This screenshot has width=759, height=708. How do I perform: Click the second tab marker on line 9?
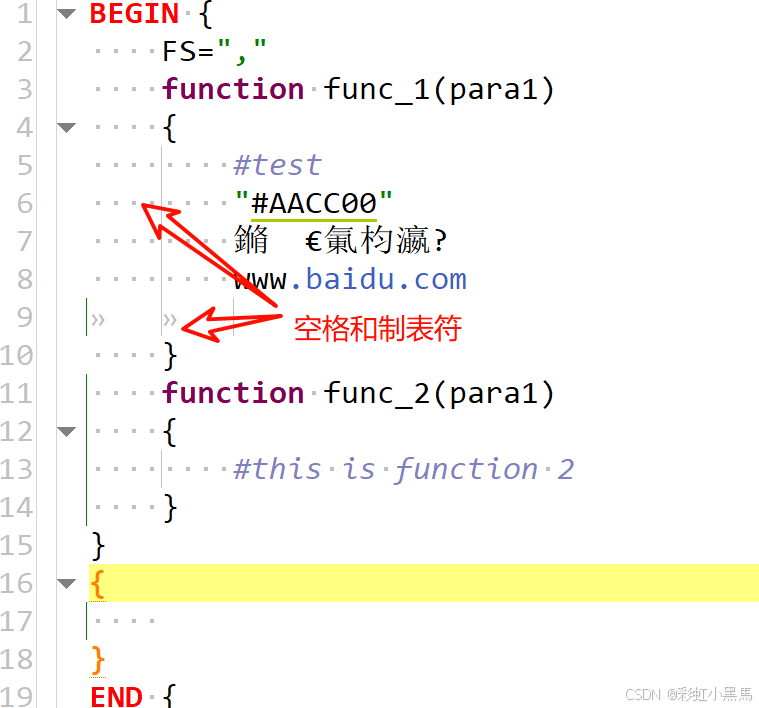170,320
